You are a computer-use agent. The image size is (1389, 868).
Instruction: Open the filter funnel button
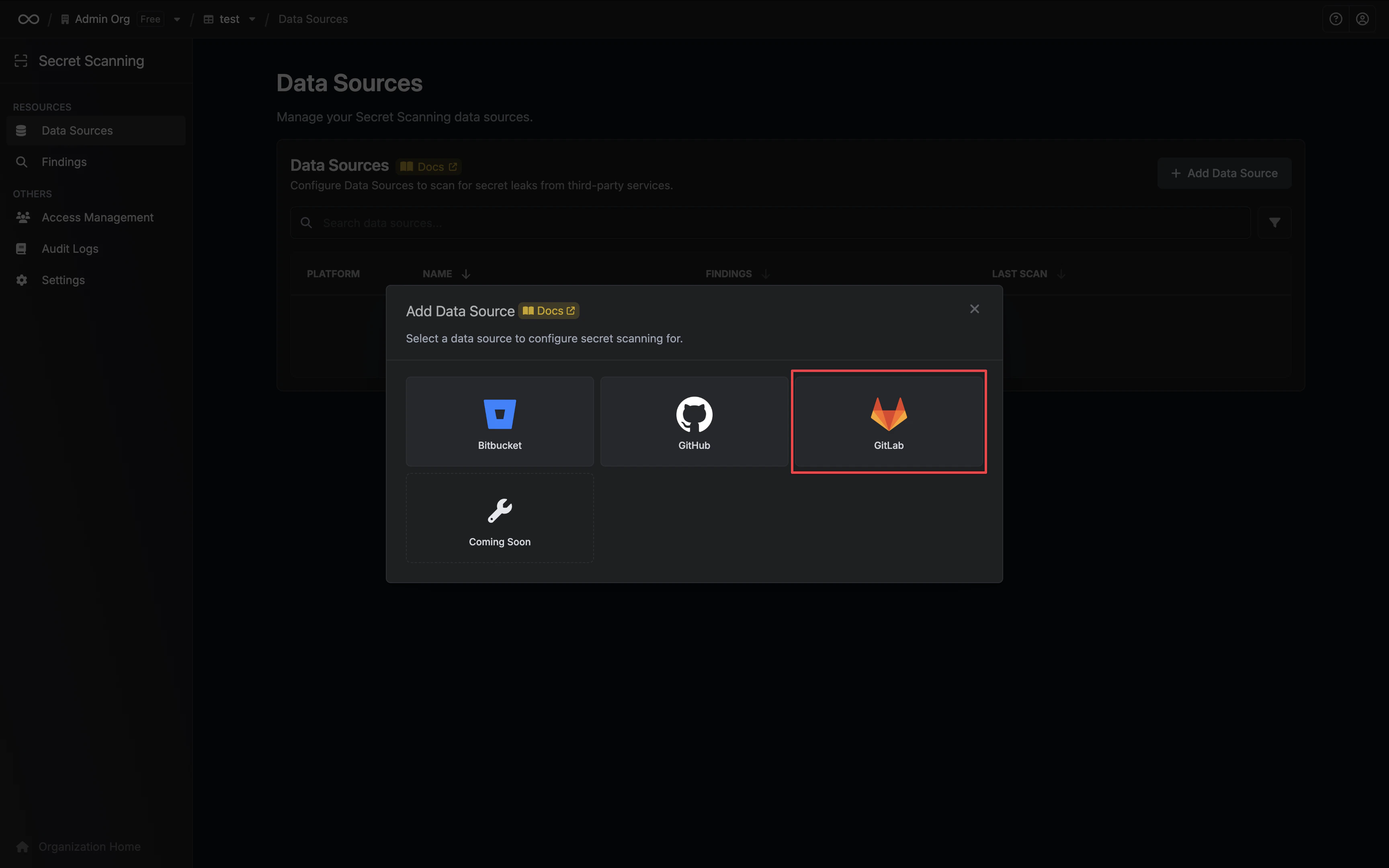(1274, 223)
